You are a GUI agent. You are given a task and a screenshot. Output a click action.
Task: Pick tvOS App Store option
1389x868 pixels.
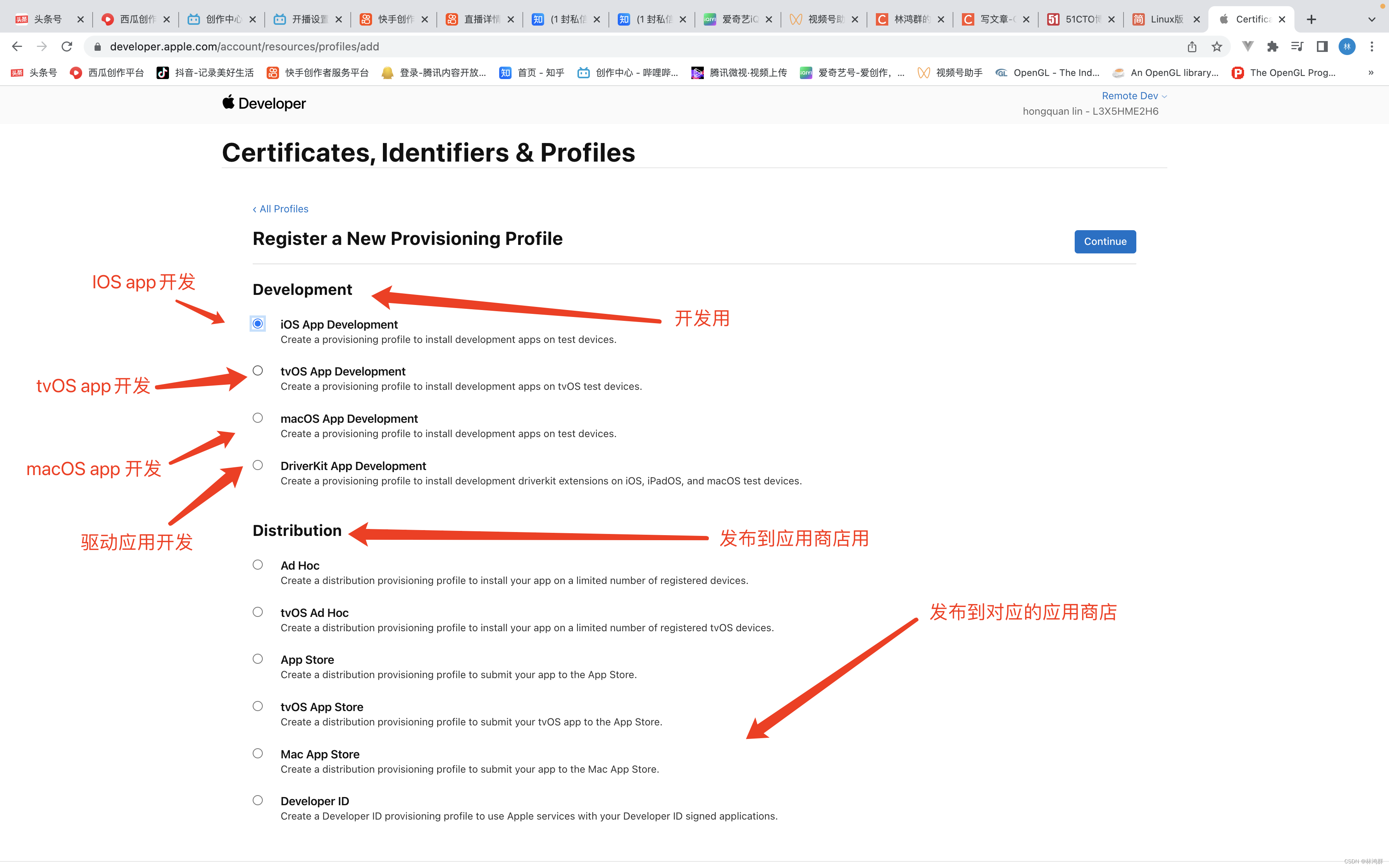[x=258, y=706]
